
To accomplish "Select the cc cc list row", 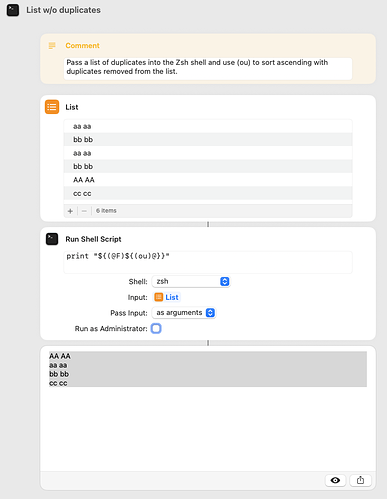I will (x=208, y=193).
